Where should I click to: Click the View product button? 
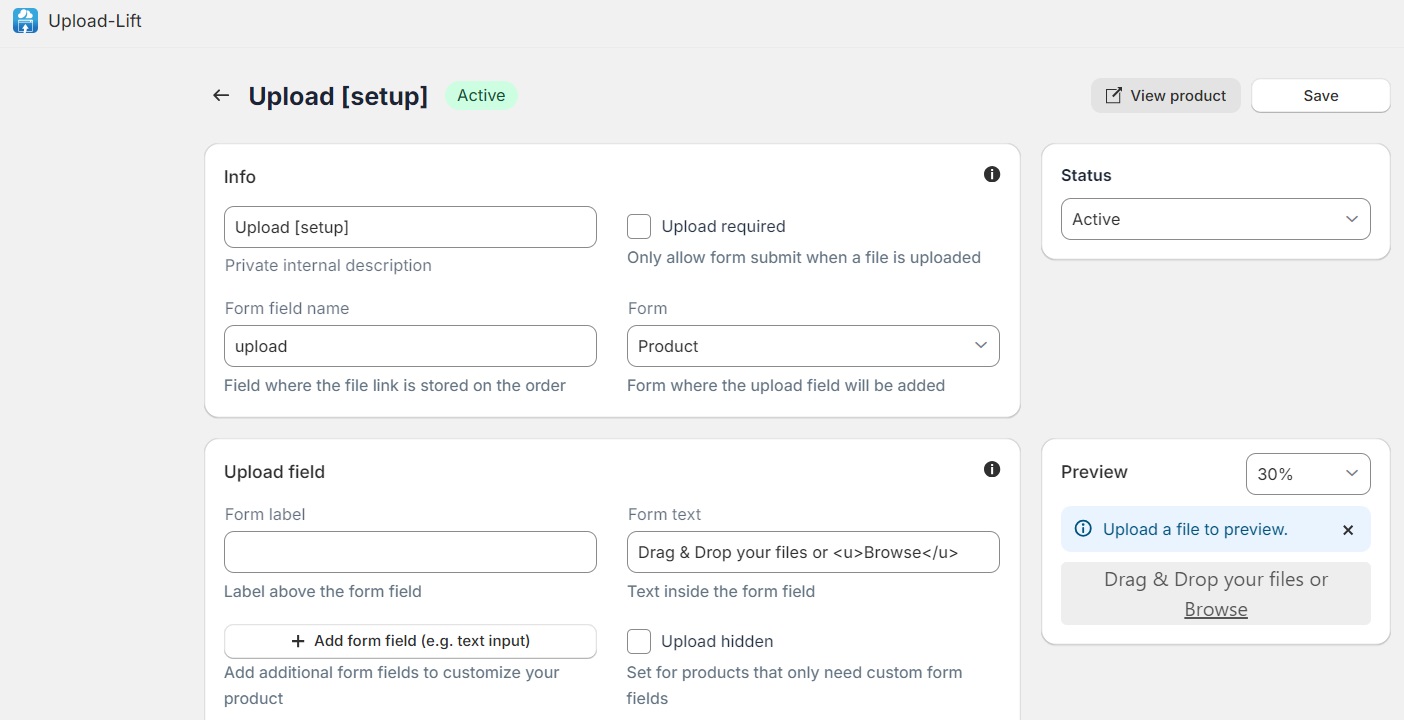[1165, 95]
